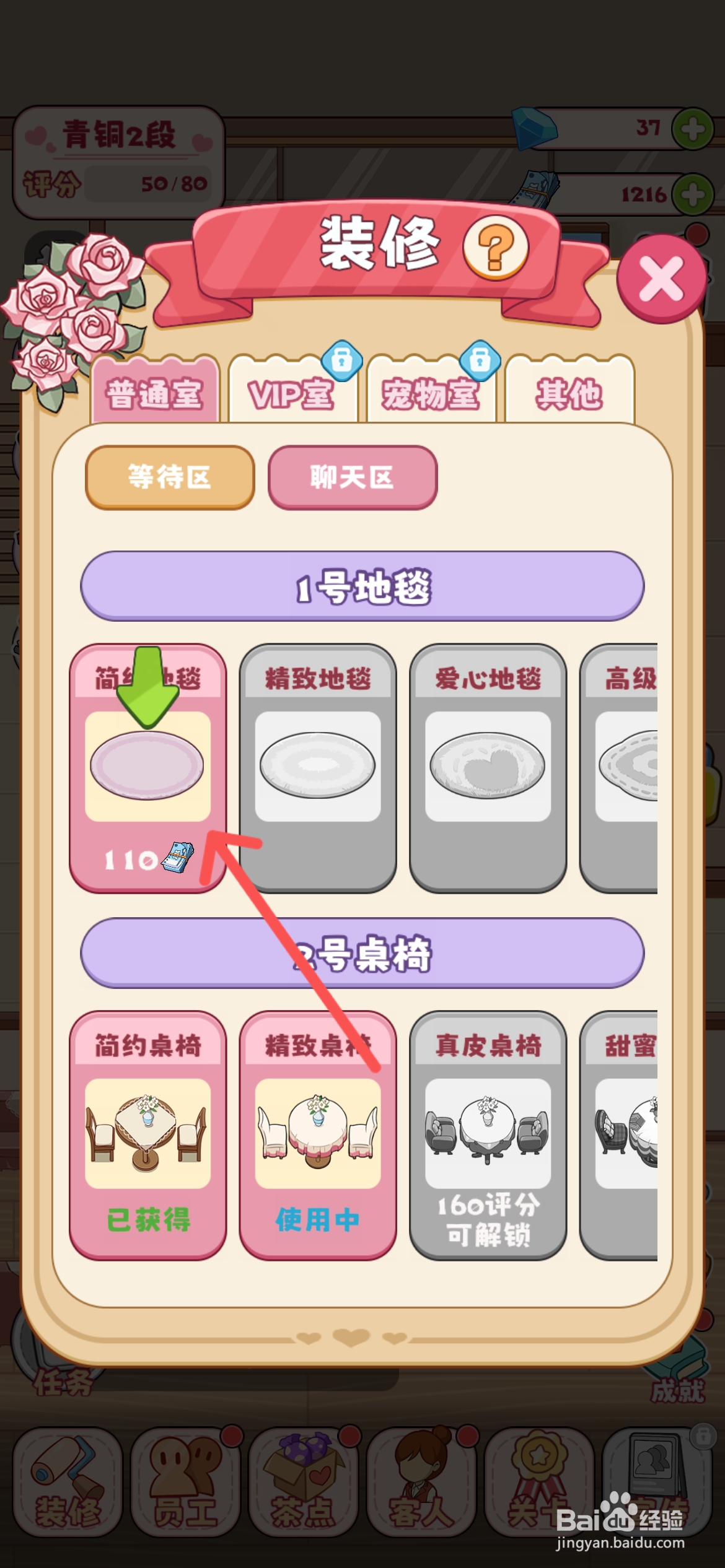Image resolution: width=725 pixels, height=1568 pixels.
Task: Switch to the locked VIP室 tab
Action: pos(292,390)
